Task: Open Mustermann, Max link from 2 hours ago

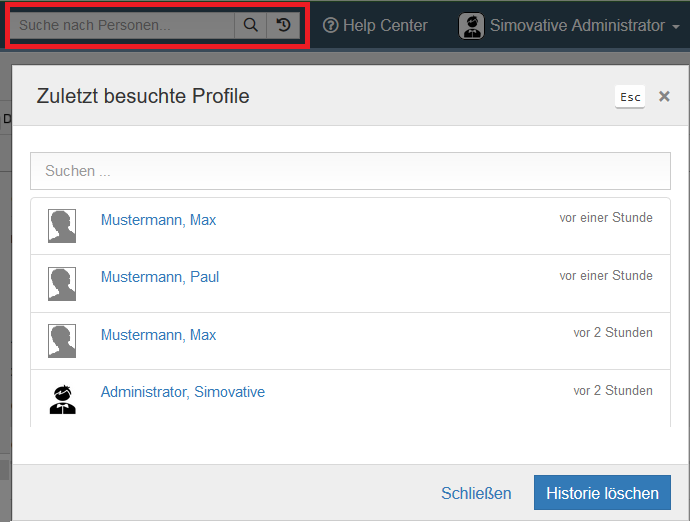Action: pos(158,335)
